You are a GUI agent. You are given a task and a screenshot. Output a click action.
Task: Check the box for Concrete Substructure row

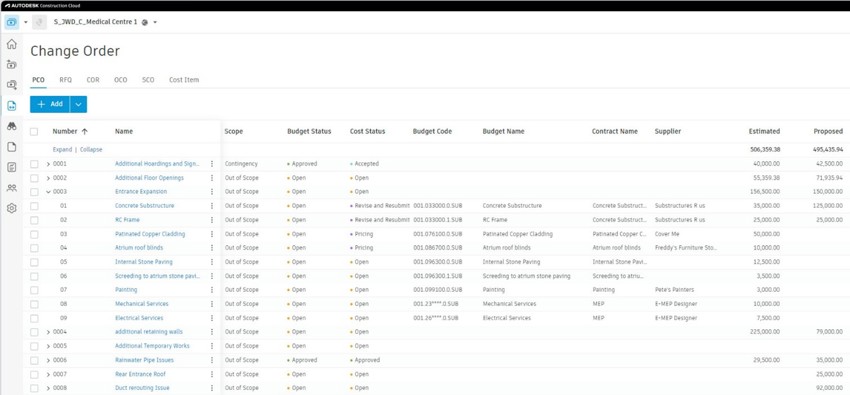(34, 206)
